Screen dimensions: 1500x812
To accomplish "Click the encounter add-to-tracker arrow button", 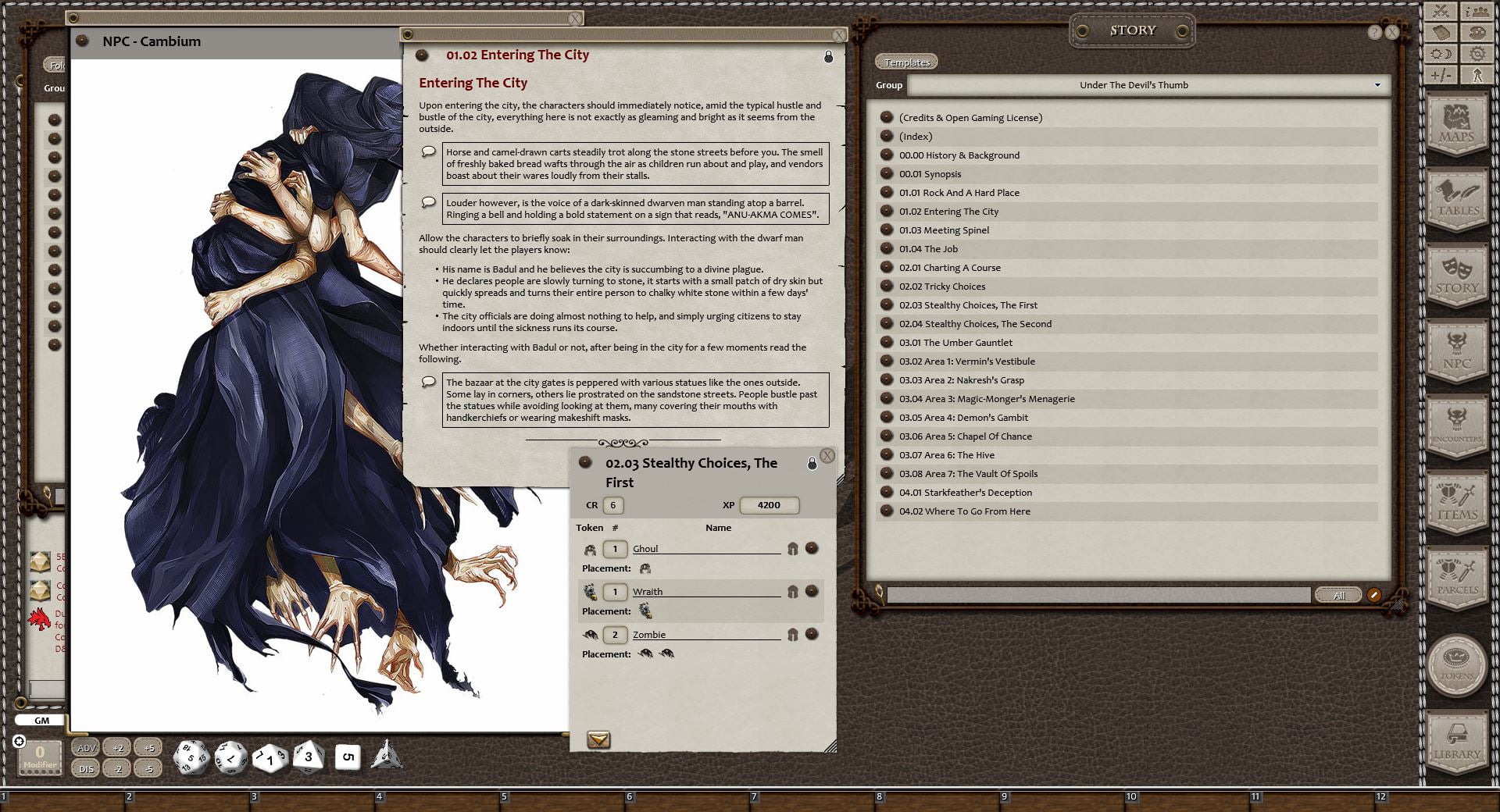I will click(x=598, y=739).
